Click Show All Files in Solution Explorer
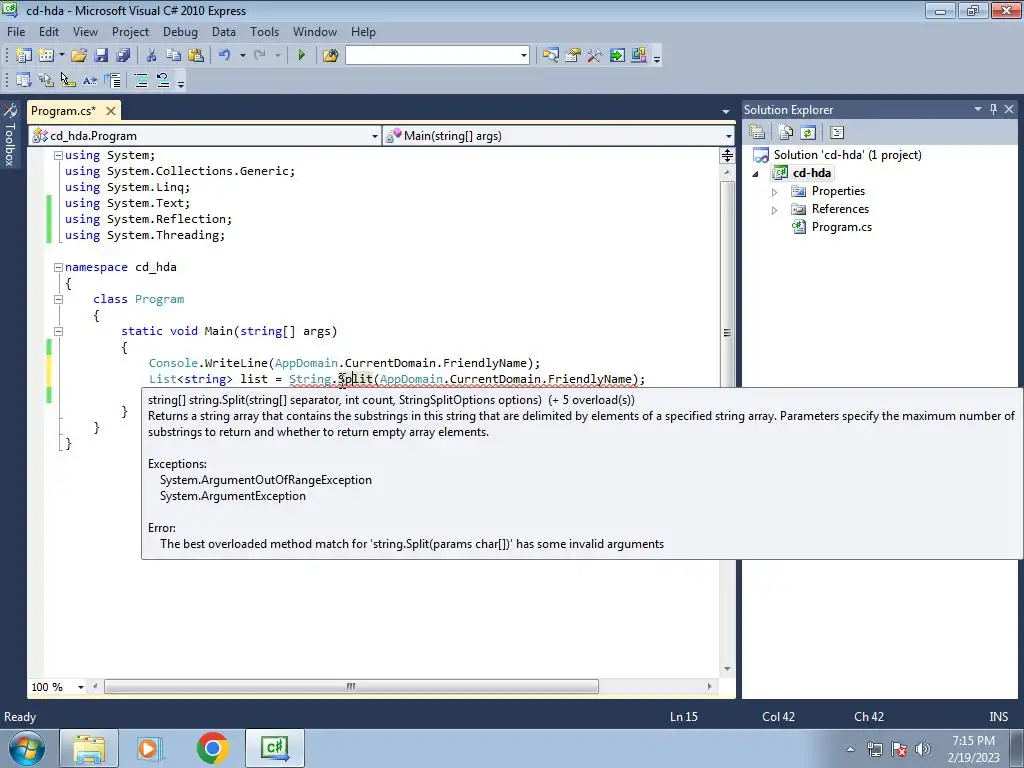 [786, 133]
